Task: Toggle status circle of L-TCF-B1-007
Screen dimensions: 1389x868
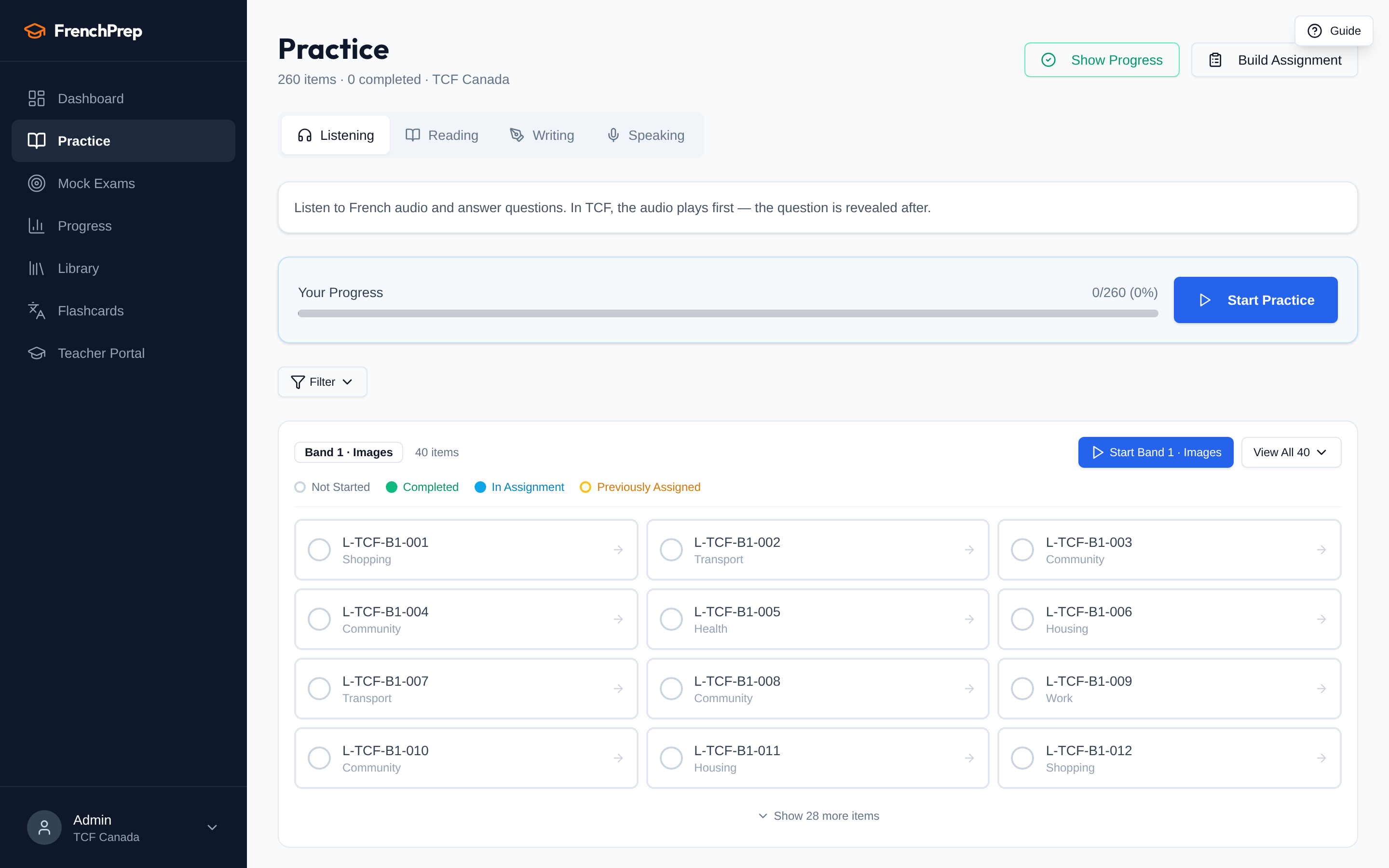Action: tap(319, 688)
